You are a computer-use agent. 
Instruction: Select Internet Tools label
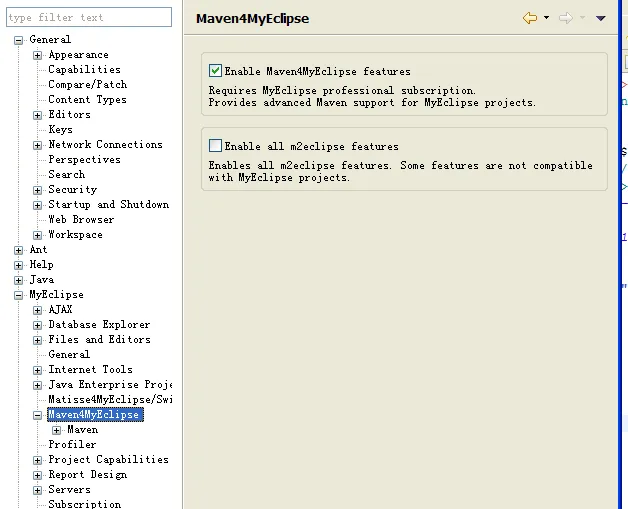tap(90, 369)
